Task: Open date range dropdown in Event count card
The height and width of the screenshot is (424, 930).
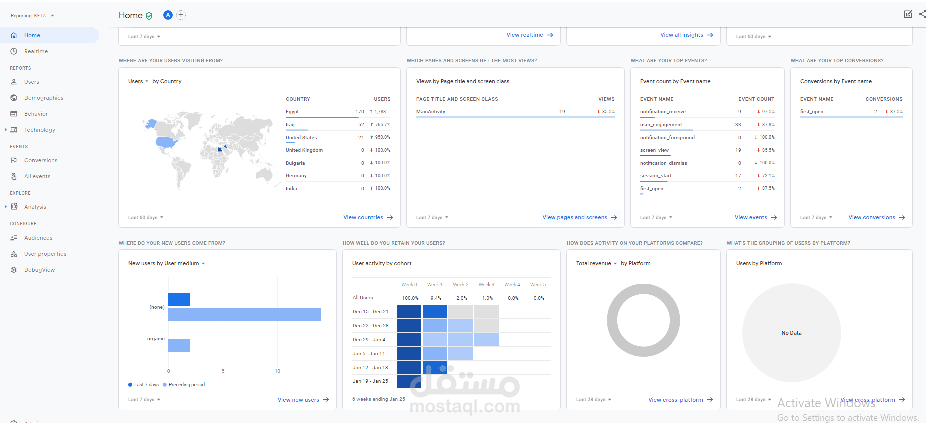Action: [x=657, y=218]
